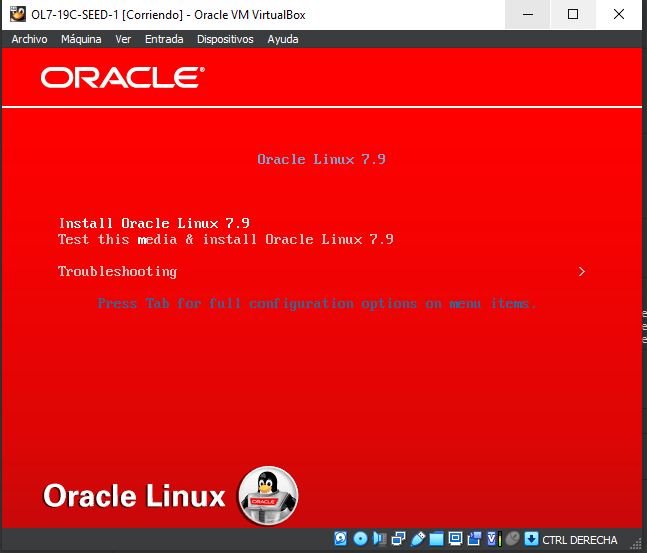647x553 pixels.
Task: Open the Máquina menu
Action: 81,39
